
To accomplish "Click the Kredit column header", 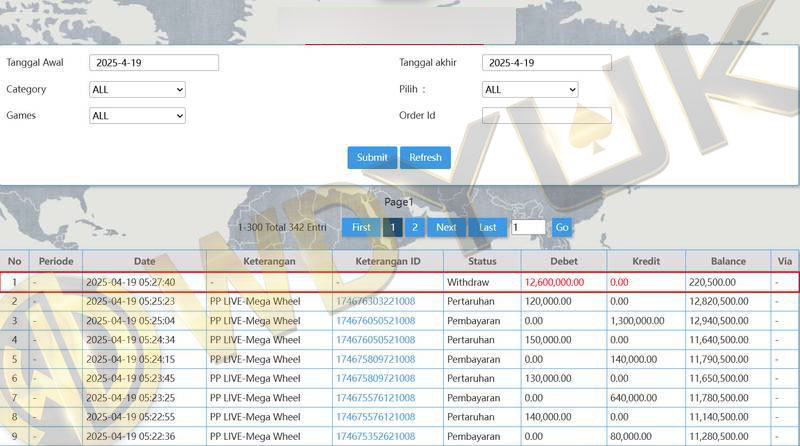I will [x=646, y=261].
